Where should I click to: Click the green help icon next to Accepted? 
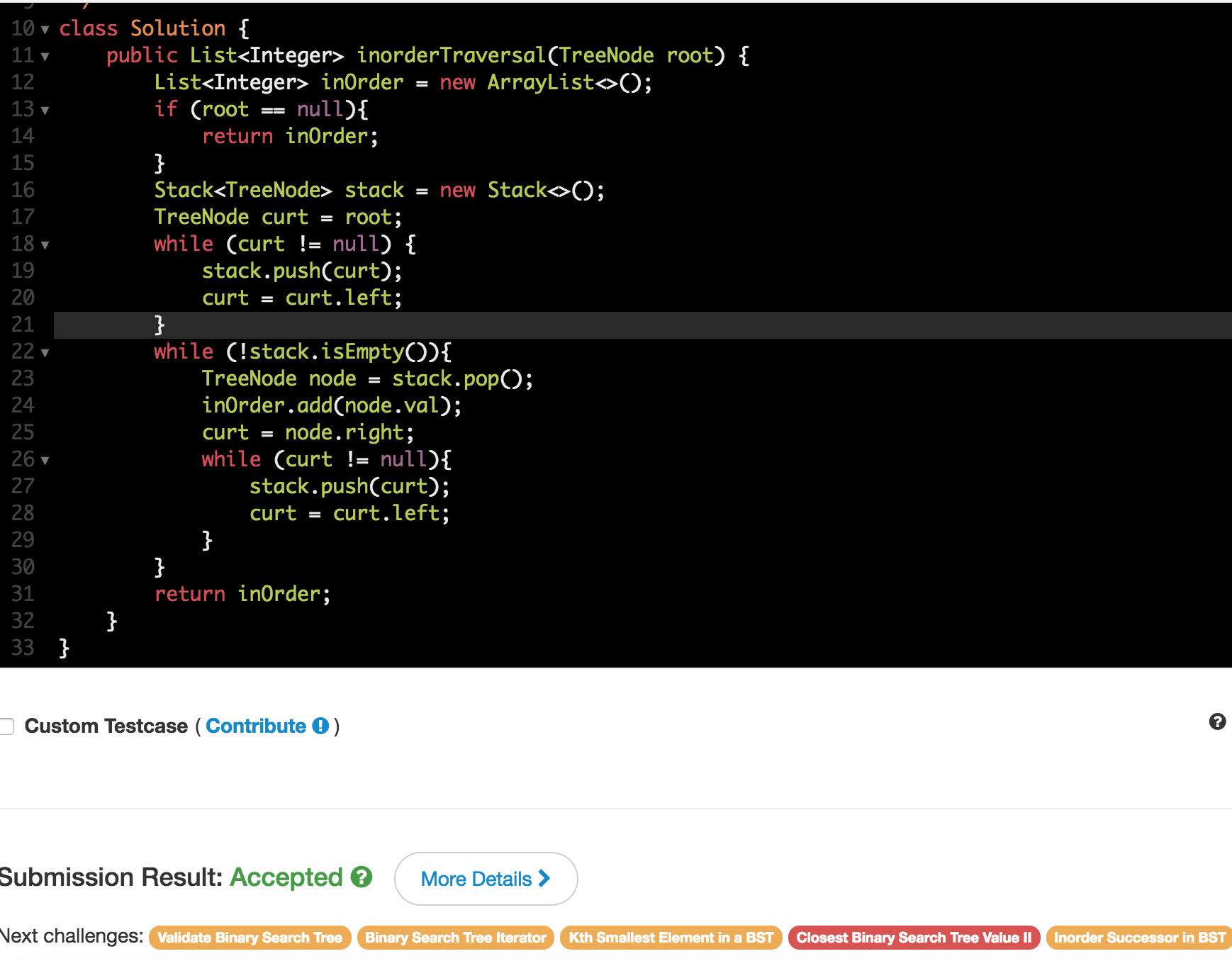click(362, 877)
